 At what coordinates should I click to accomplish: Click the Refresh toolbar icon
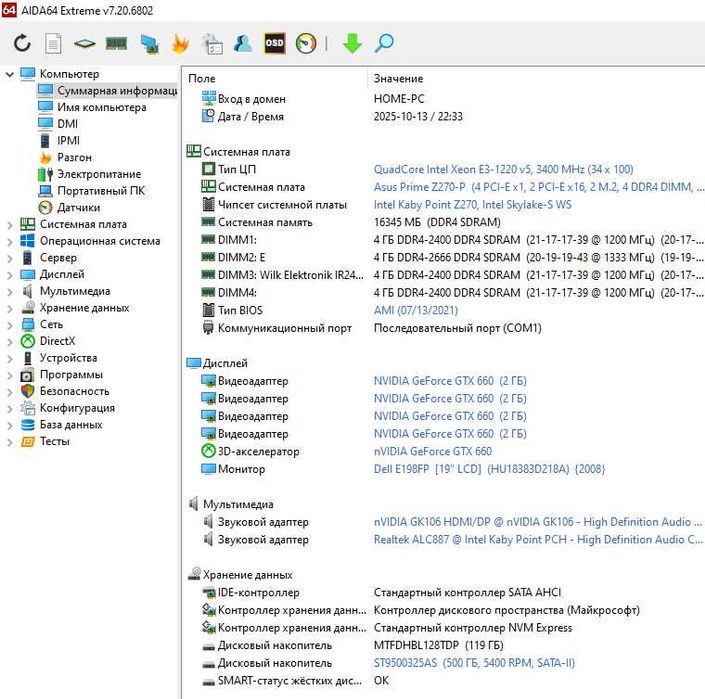22,44
